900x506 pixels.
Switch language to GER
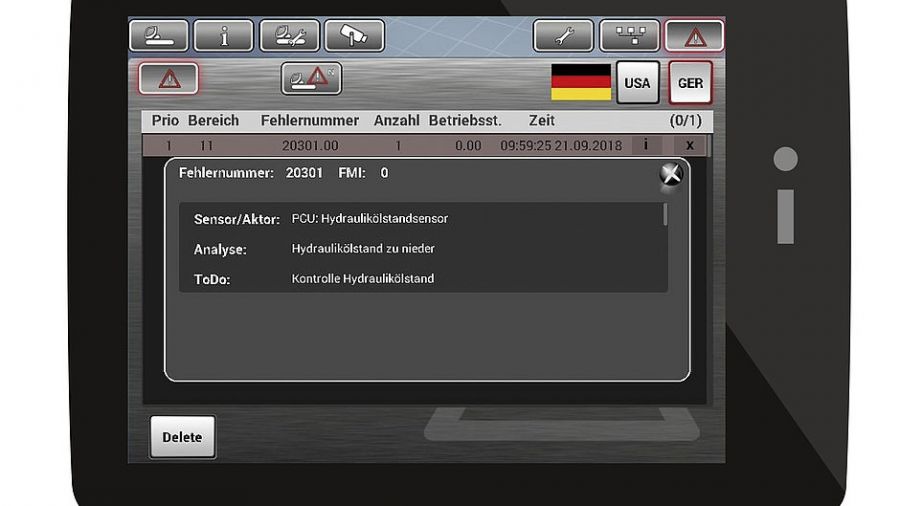[x=691, y=83]
